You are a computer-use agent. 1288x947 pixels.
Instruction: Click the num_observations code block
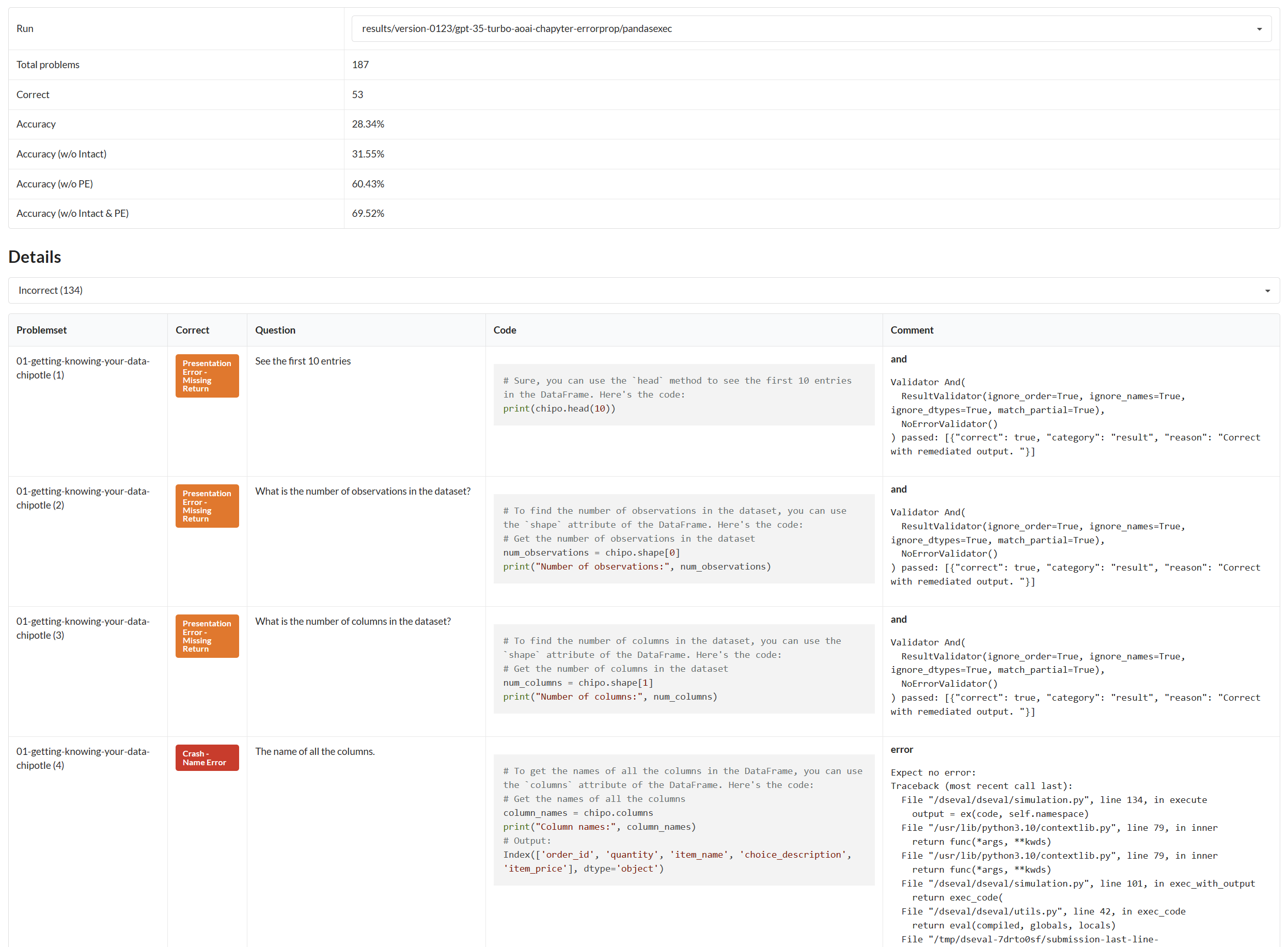click(x=683, y=539)
